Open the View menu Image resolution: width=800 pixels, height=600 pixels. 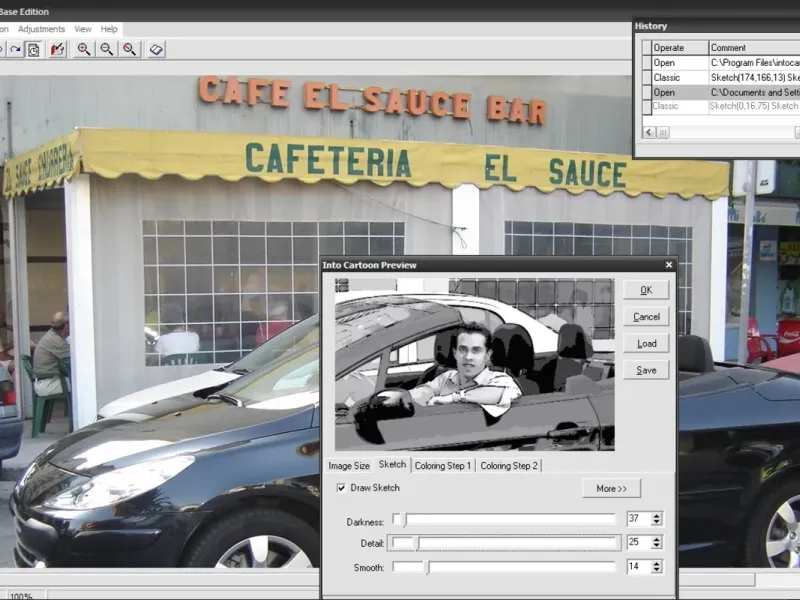[x=83, y=29]
